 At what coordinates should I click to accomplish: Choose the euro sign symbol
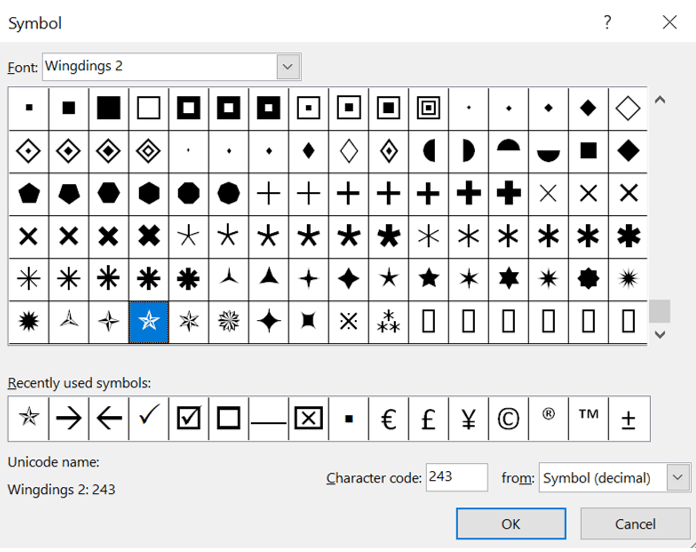click(x=389, y=418)
